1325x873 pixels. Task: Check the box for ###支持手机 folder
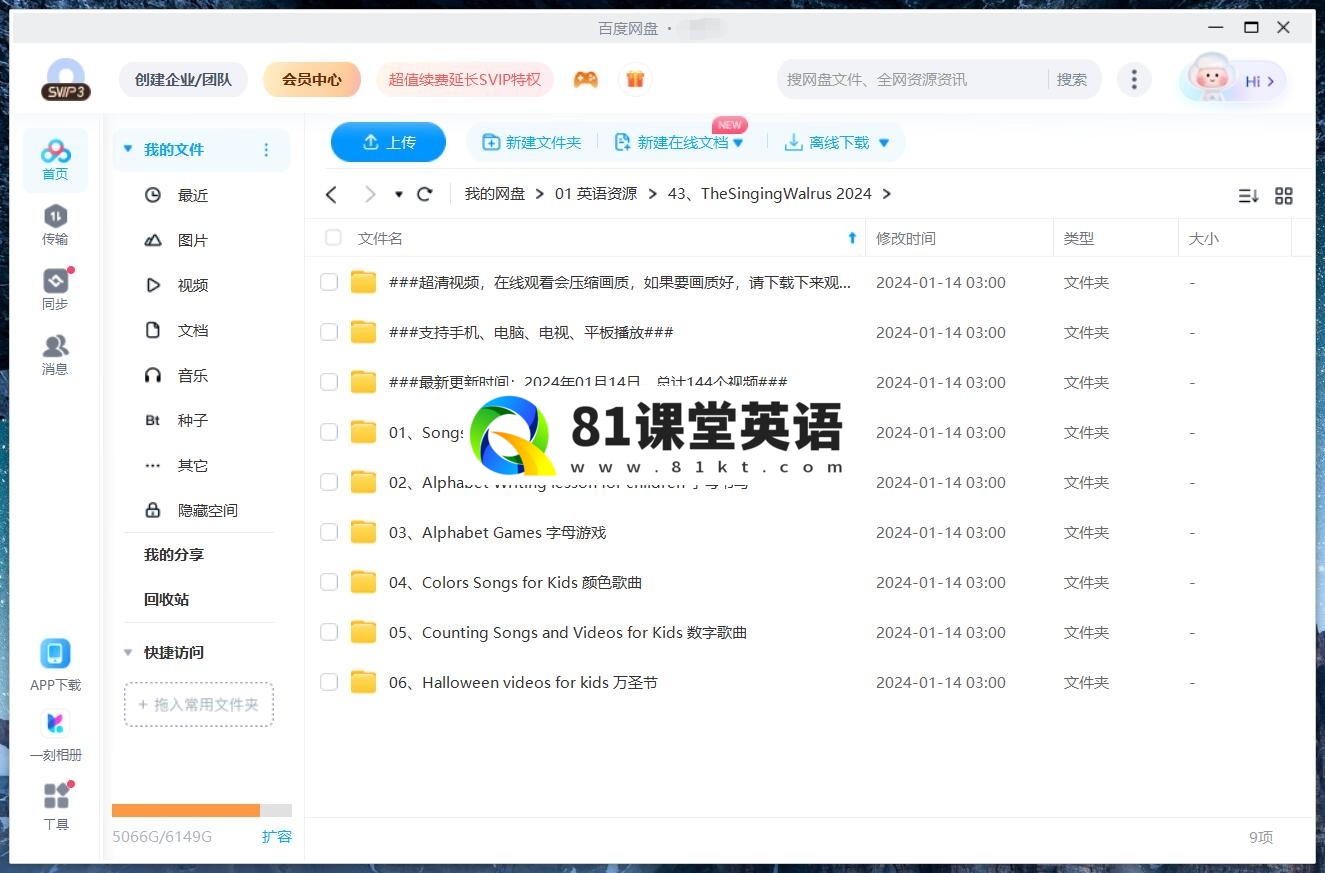329,332
